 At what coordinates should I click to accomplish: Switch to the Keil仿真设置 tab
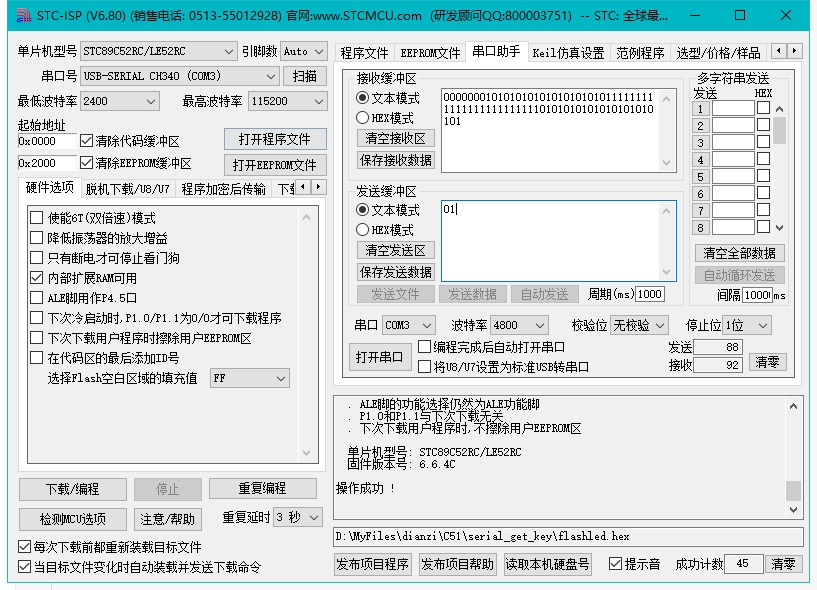point(568,53)
